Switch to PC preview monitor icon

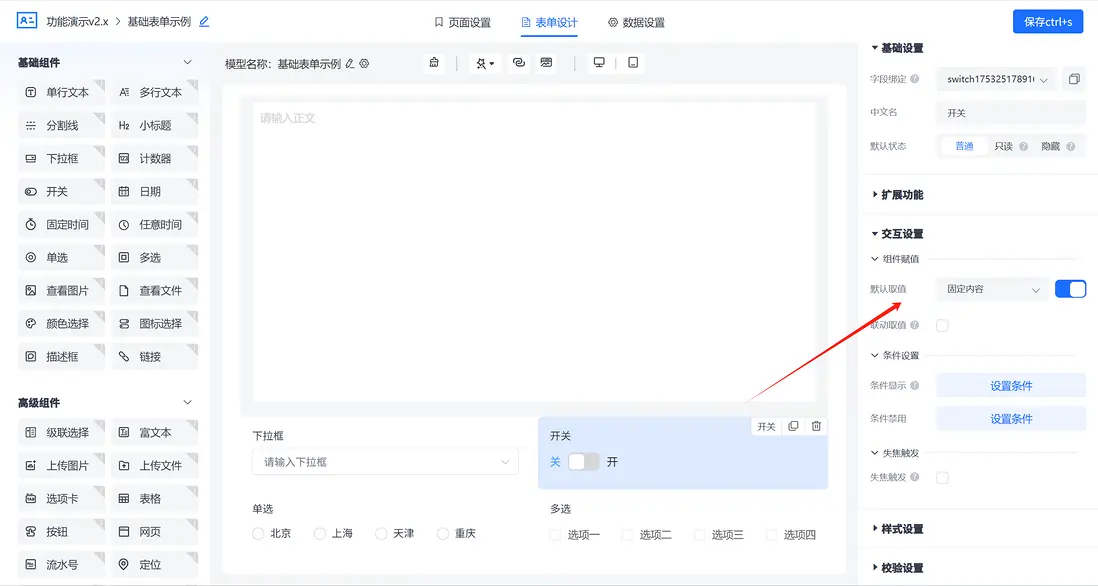tap(599, 61)
